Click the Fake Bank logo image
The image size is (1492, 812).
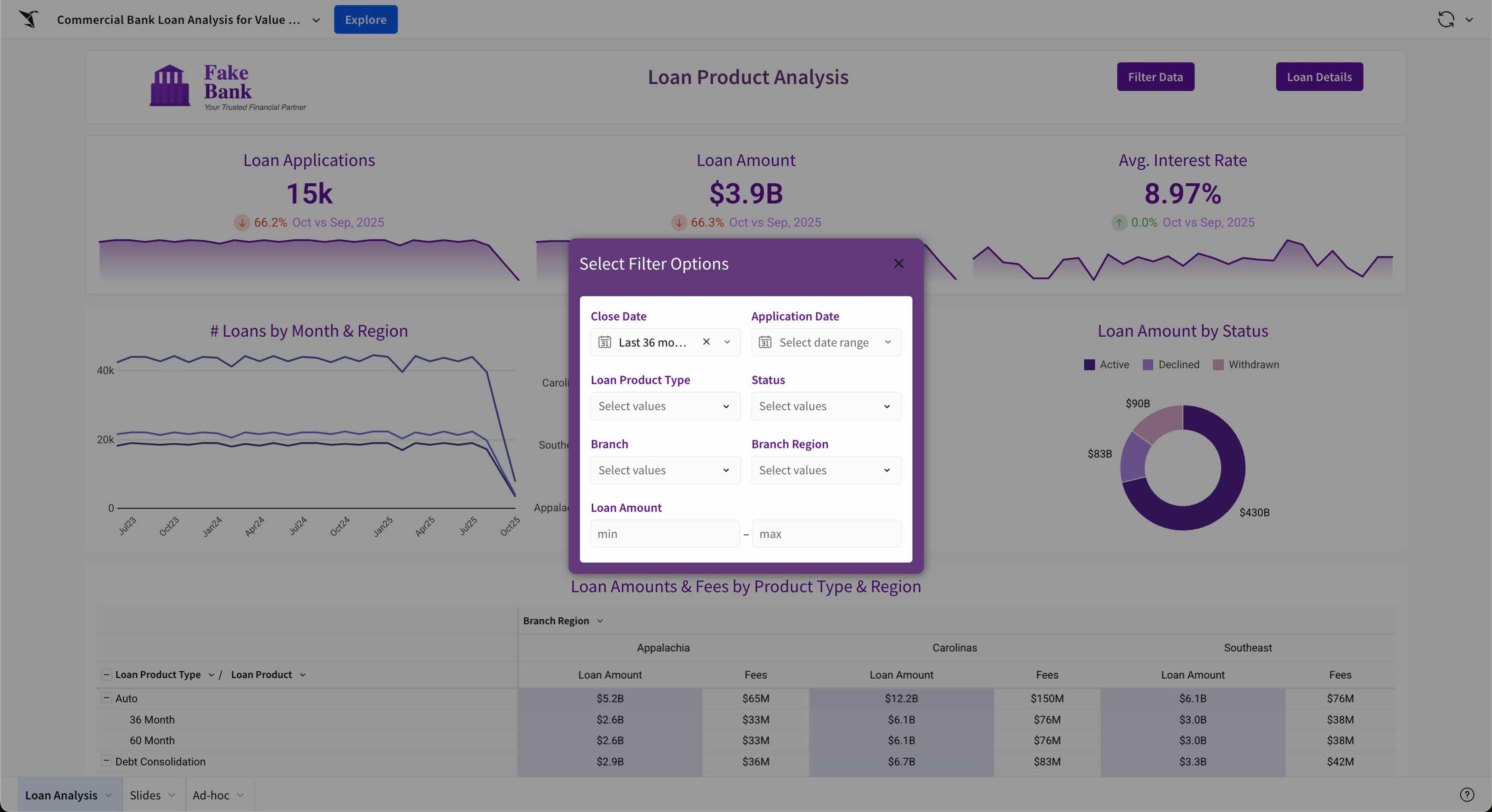coord(228,87)
